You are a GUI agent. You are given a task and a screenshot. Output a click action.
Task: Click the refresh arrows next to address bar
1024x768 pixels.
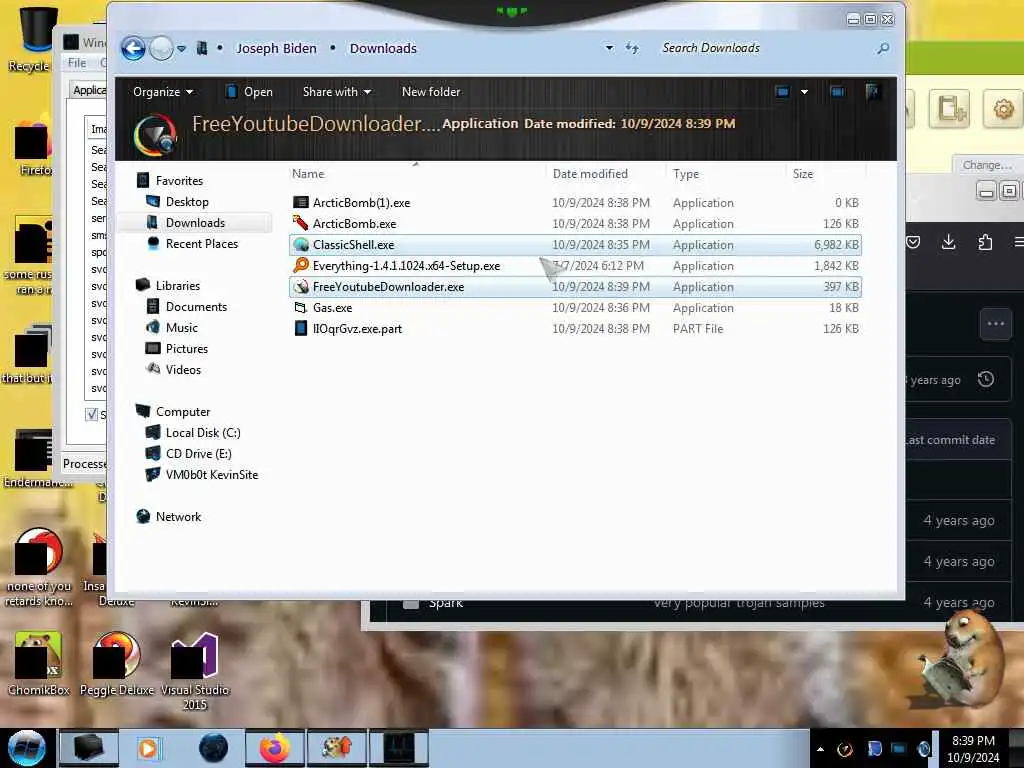[x=632, y=48]
